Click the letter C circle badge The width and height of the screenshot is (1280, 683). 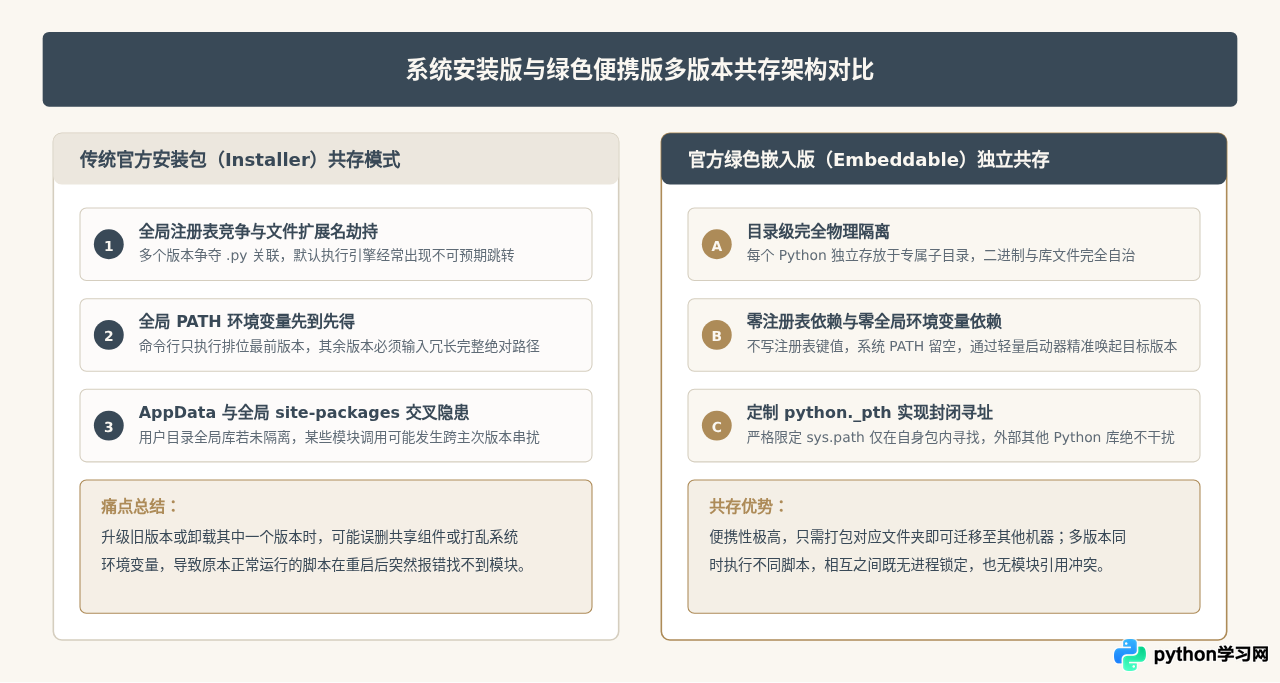tap(717, 426)
